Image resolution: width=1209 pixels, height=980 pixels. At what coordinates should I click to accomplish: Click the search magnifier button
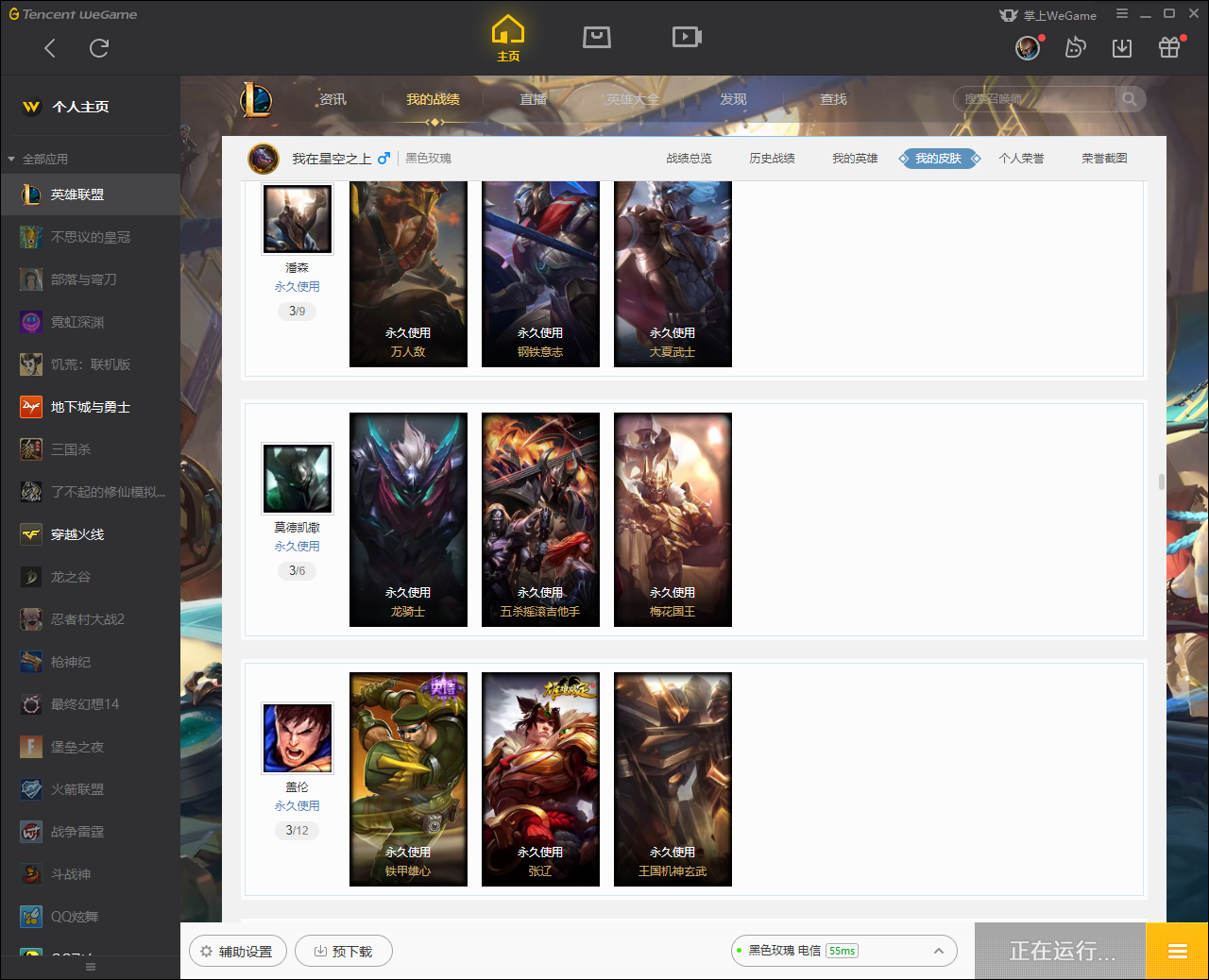coord(1130,99)
